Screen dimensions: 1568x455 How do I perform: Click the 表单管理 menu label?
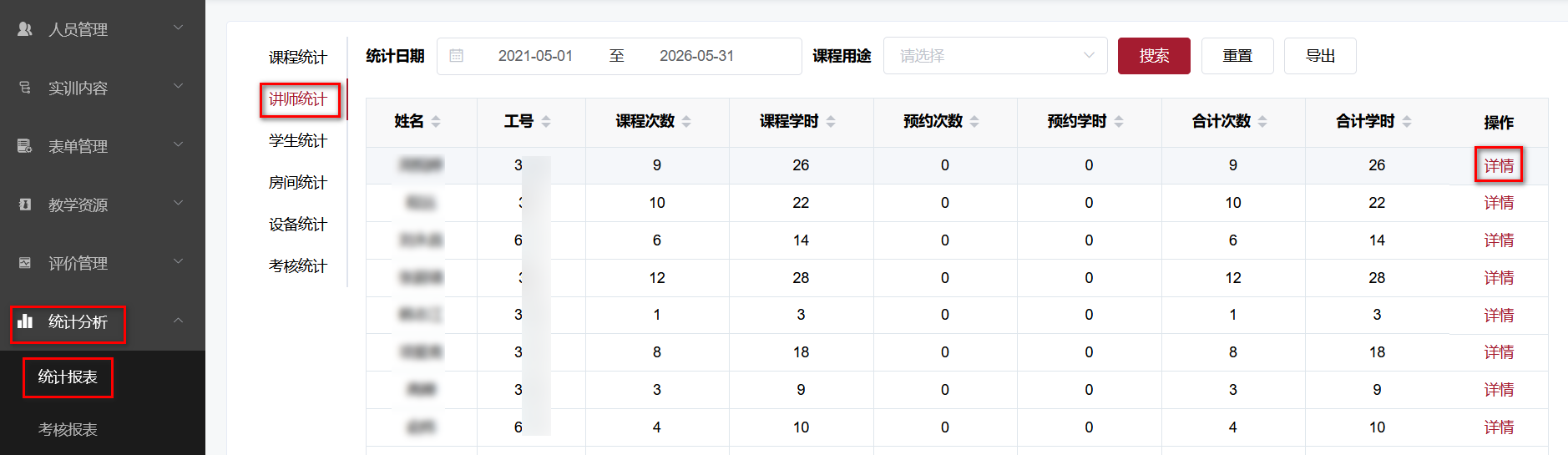coord(78,147)
